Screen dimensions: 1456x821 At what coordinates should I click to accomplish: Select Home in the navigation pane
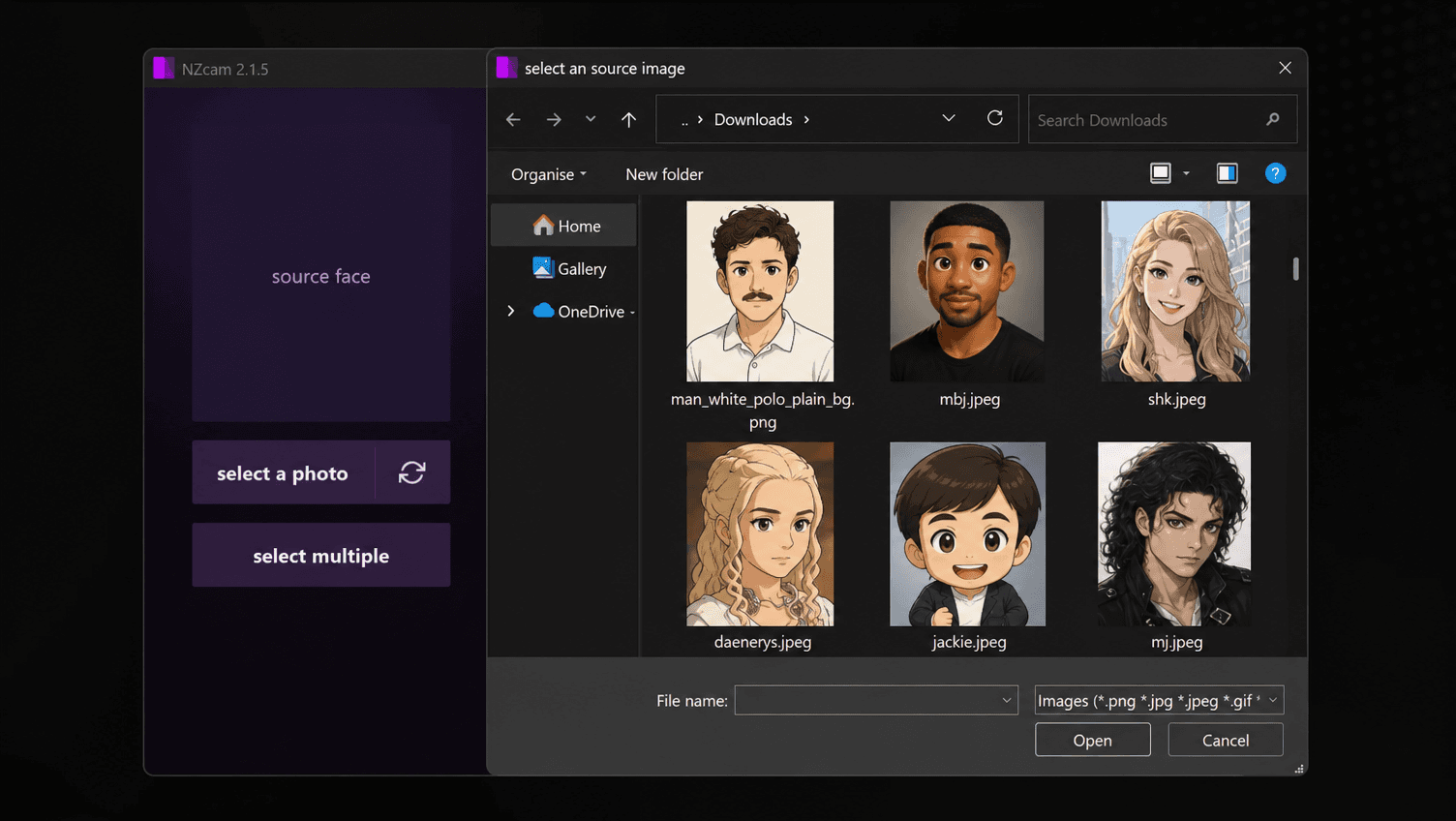click(564, 226)
